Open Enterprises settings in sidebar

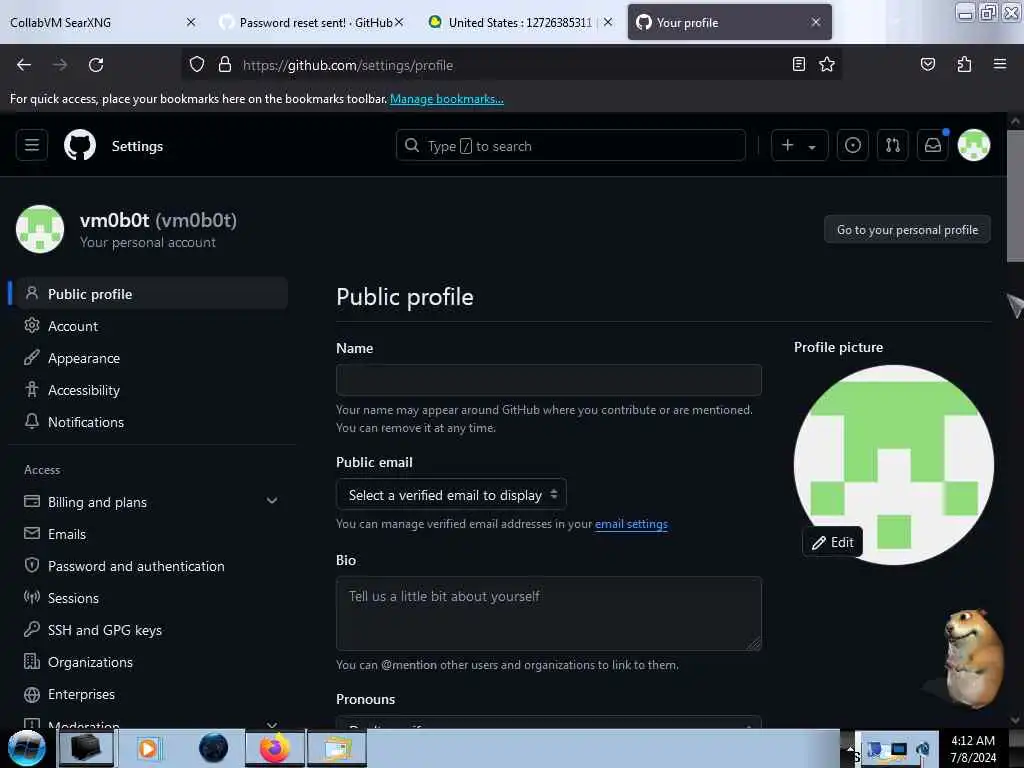(81, 694)
